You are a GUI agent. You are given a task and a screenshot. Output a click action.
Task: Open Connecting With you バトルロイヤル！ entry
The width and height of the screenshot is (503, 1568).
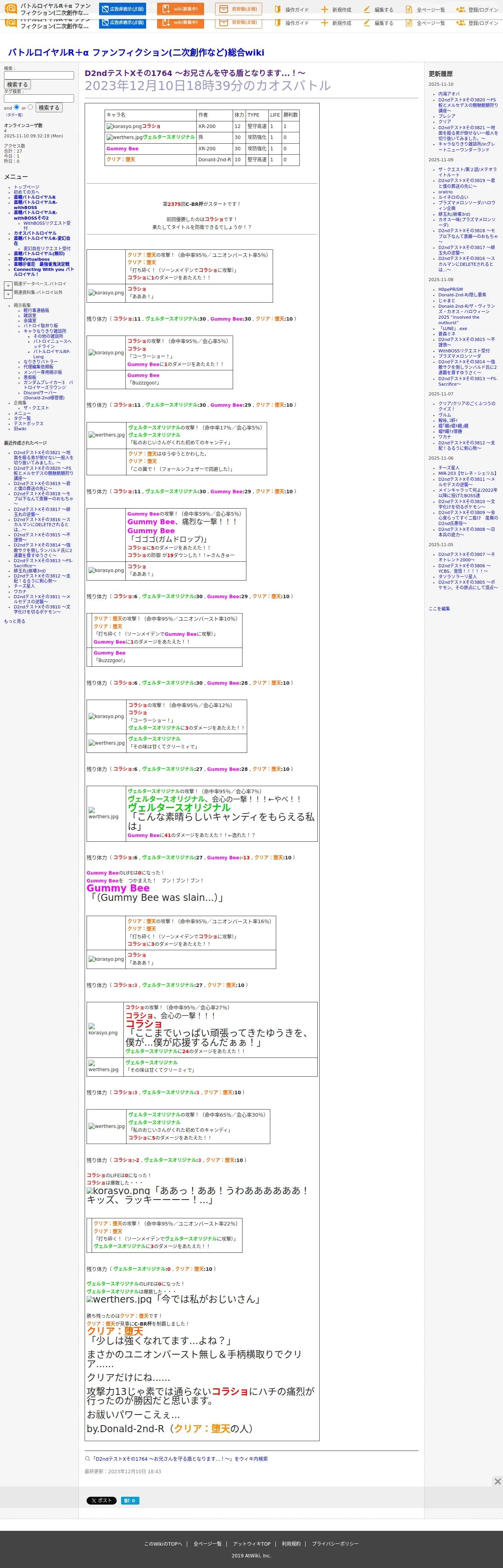coord(44,271)
